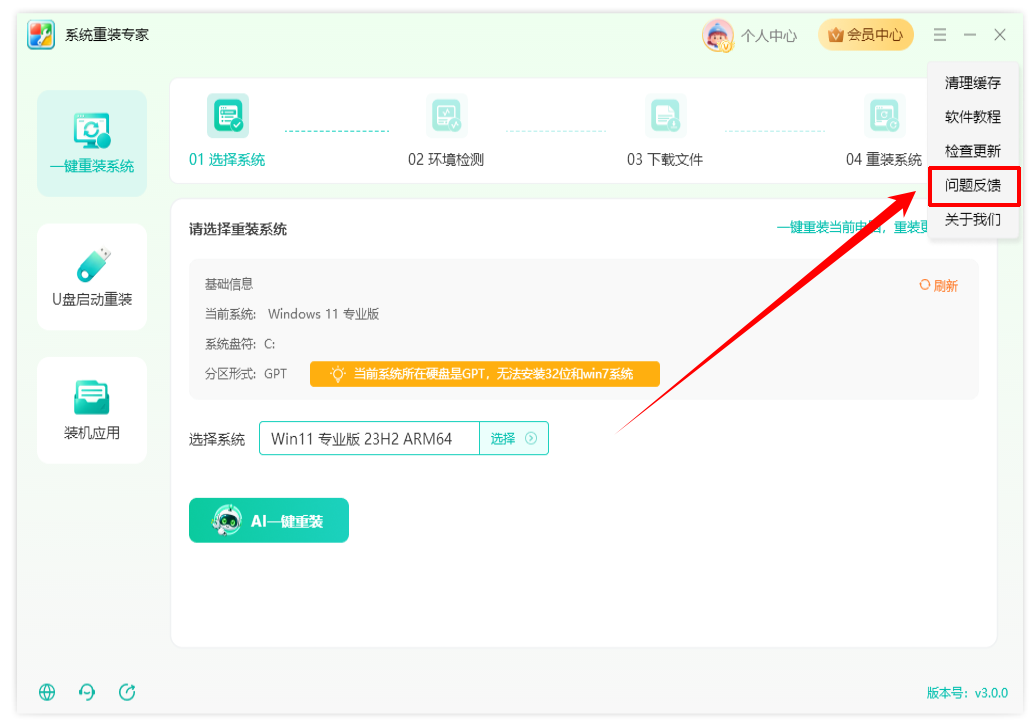This screenshot has height=724, width=1032.
Task: Choose 问题反馈 menu entry
Action: click(973, 186)
